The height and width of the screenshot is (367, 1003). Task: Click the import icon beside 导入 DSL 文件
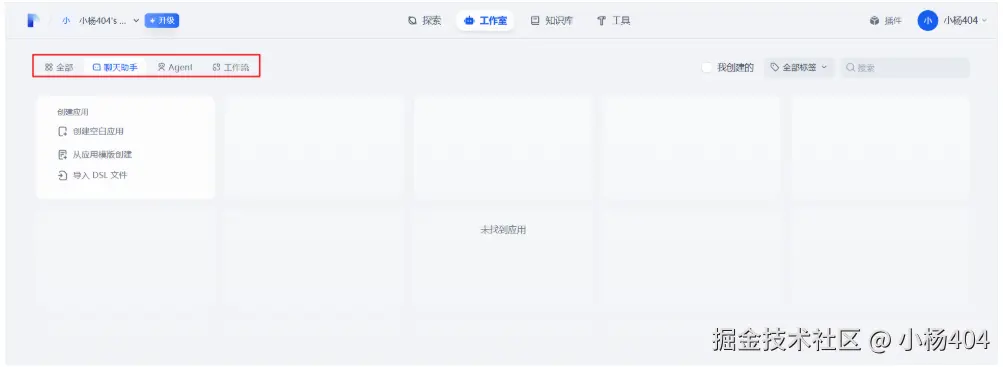point(63,175)
